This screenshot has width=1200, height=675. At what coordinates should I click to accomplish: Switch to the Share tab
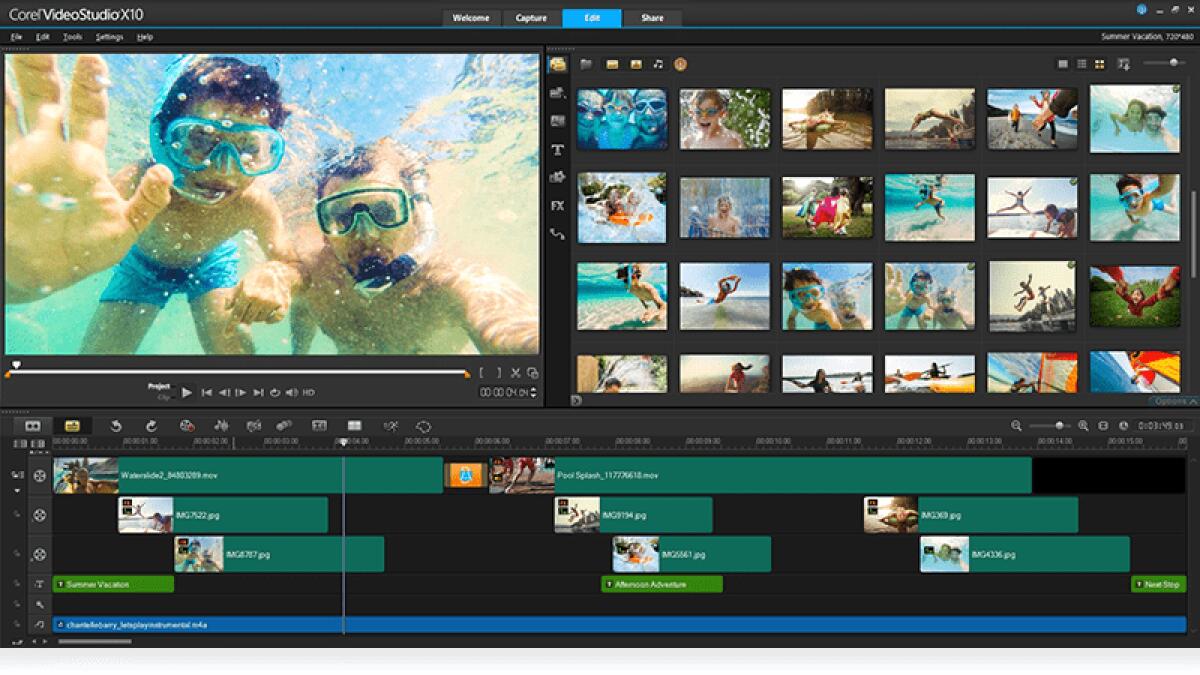(x=652, y=18)
